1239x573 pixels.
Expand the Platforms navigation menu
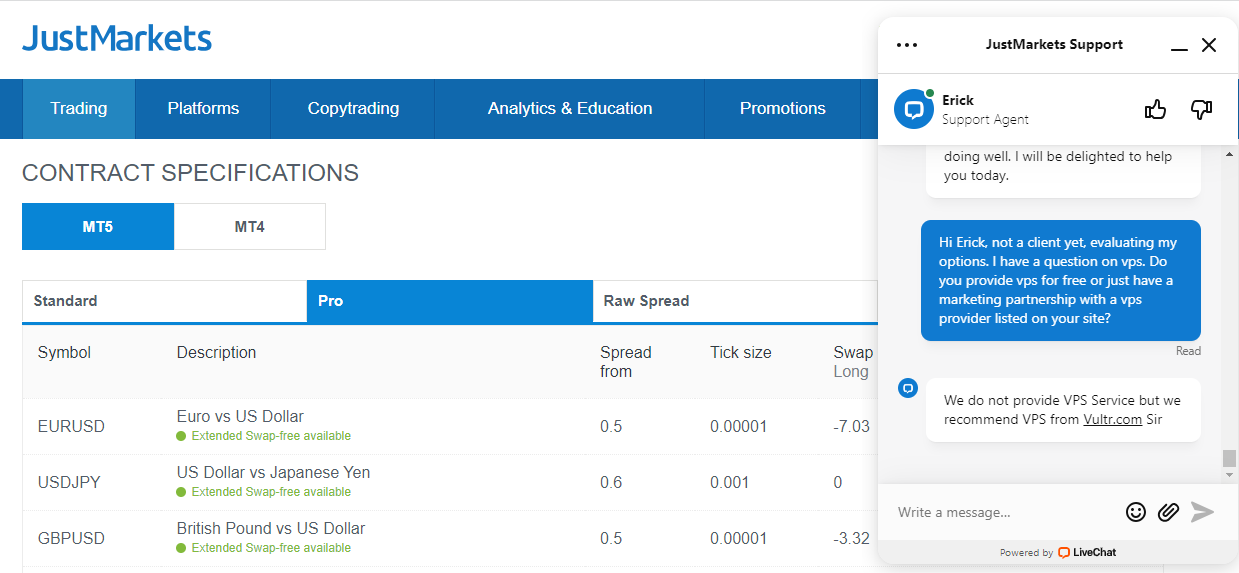pyautogui.click(x=203, y=109)
